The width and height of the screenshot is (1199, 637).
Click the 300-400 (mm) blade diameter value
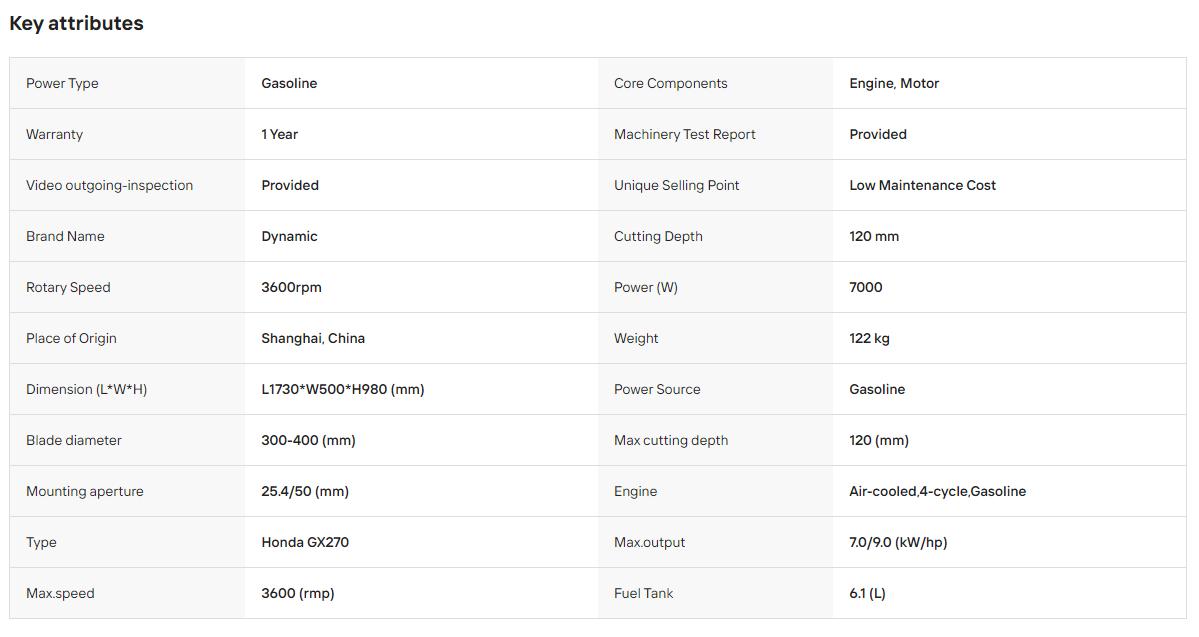point(308,440)
